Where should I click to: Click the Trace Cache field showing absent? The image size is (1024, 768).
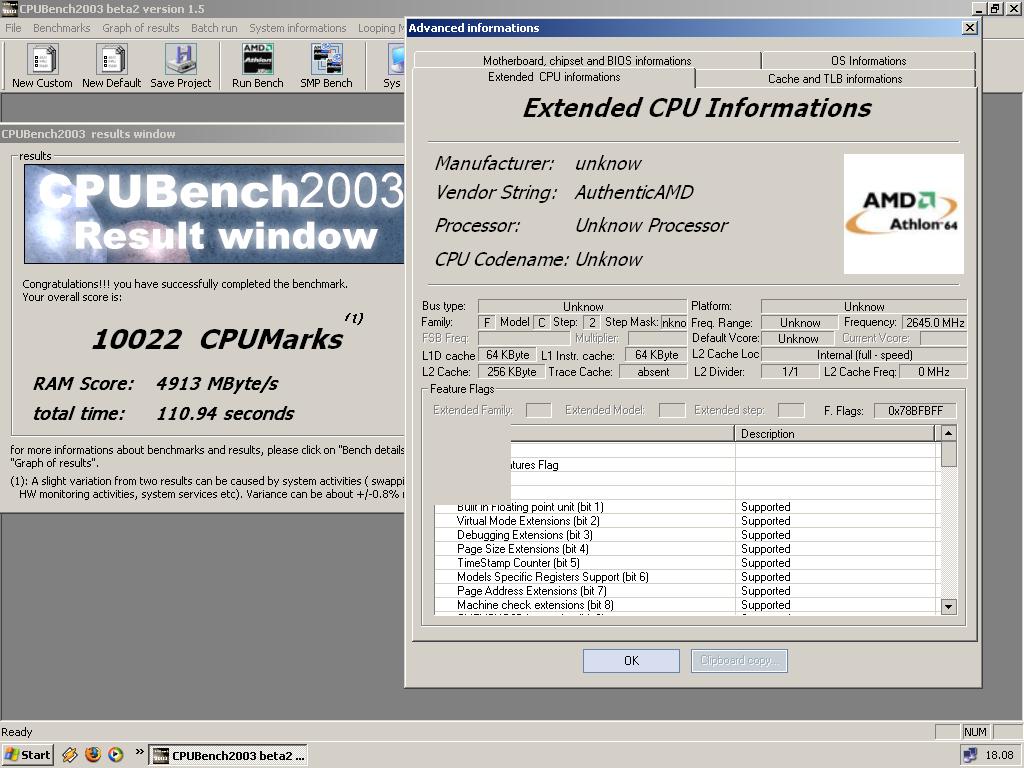tap(653, 372)
